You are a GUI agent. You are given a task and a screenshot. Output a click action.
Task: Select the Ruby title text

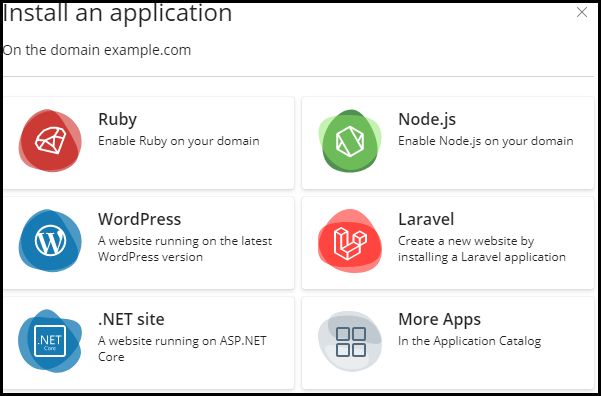pos(117,119)
